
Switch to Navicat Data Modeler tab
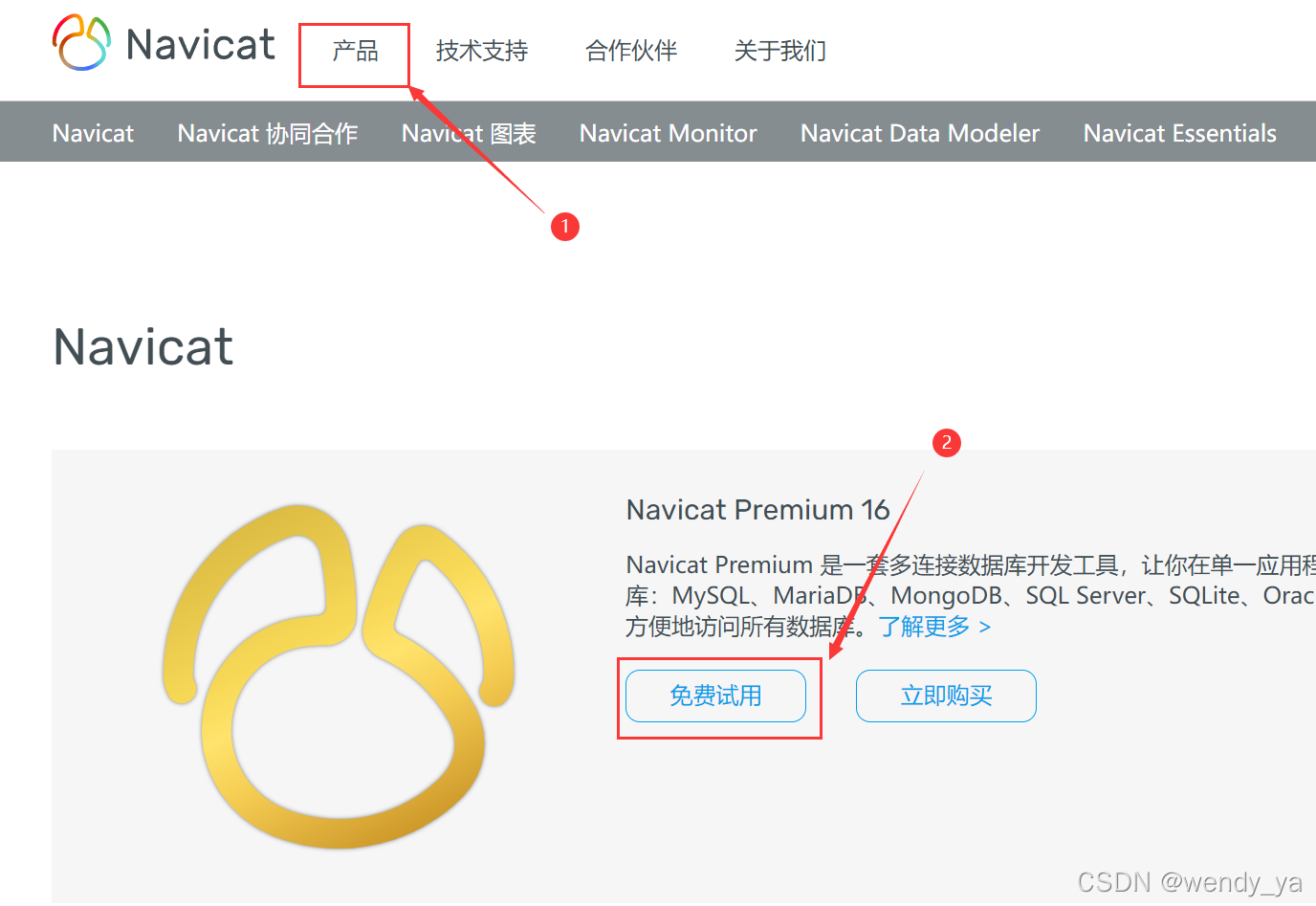click(x=920, y=133)
